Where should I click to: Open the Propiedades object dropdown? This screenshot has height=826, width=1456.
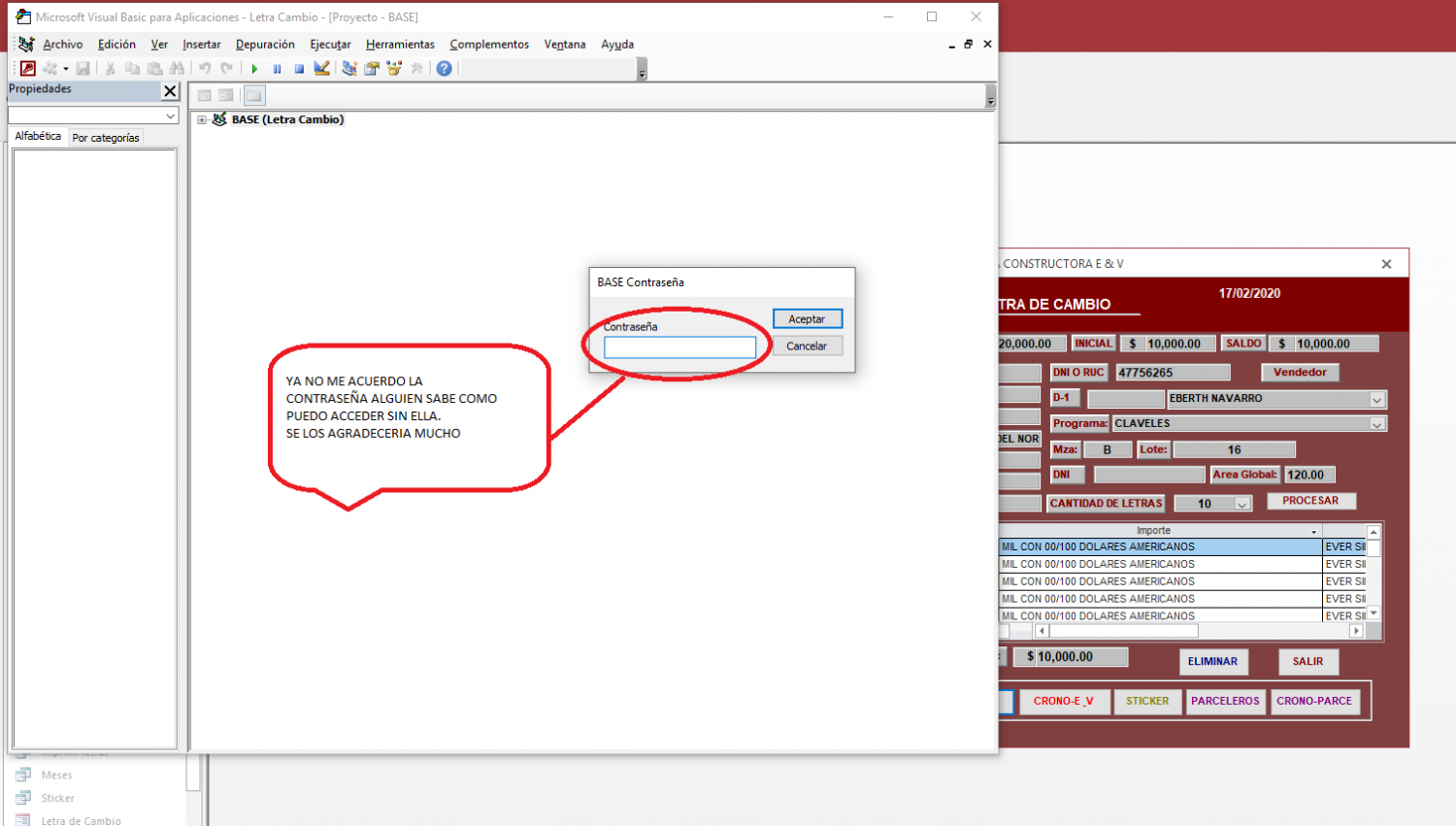click(171, 116)
